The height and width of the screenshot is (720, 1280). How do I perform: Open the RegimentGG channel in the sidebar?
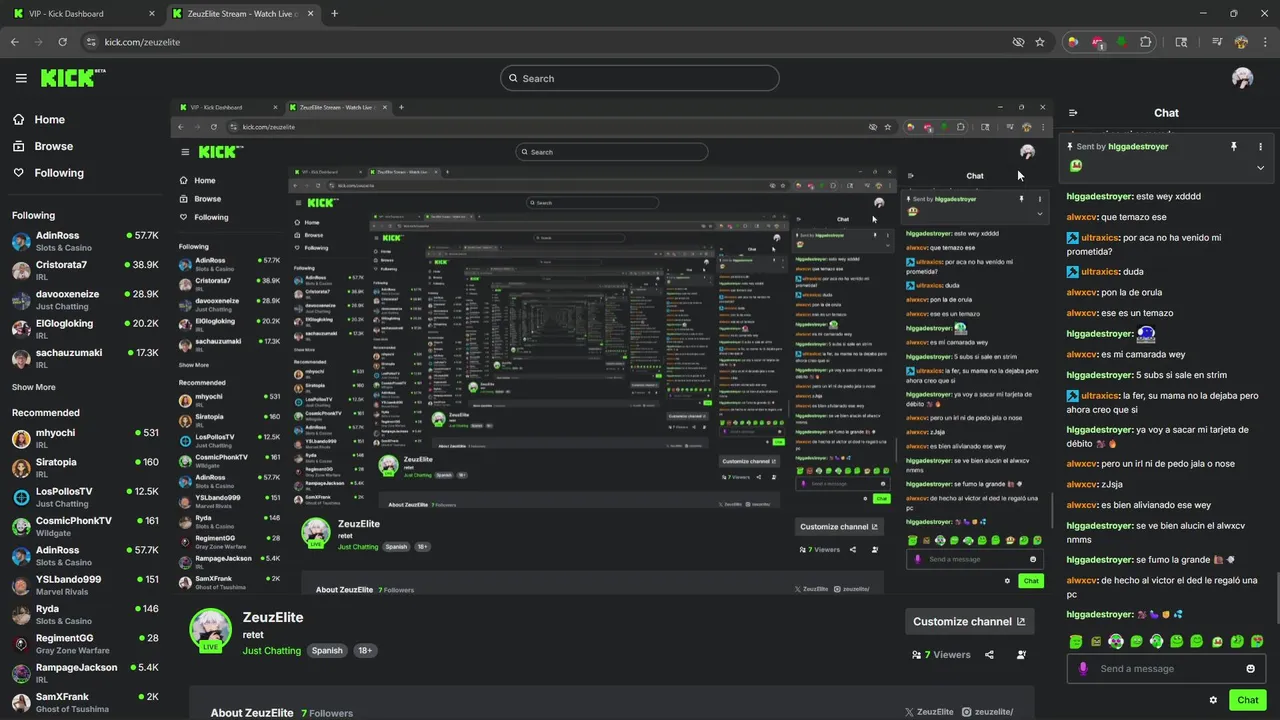[85, 643]
